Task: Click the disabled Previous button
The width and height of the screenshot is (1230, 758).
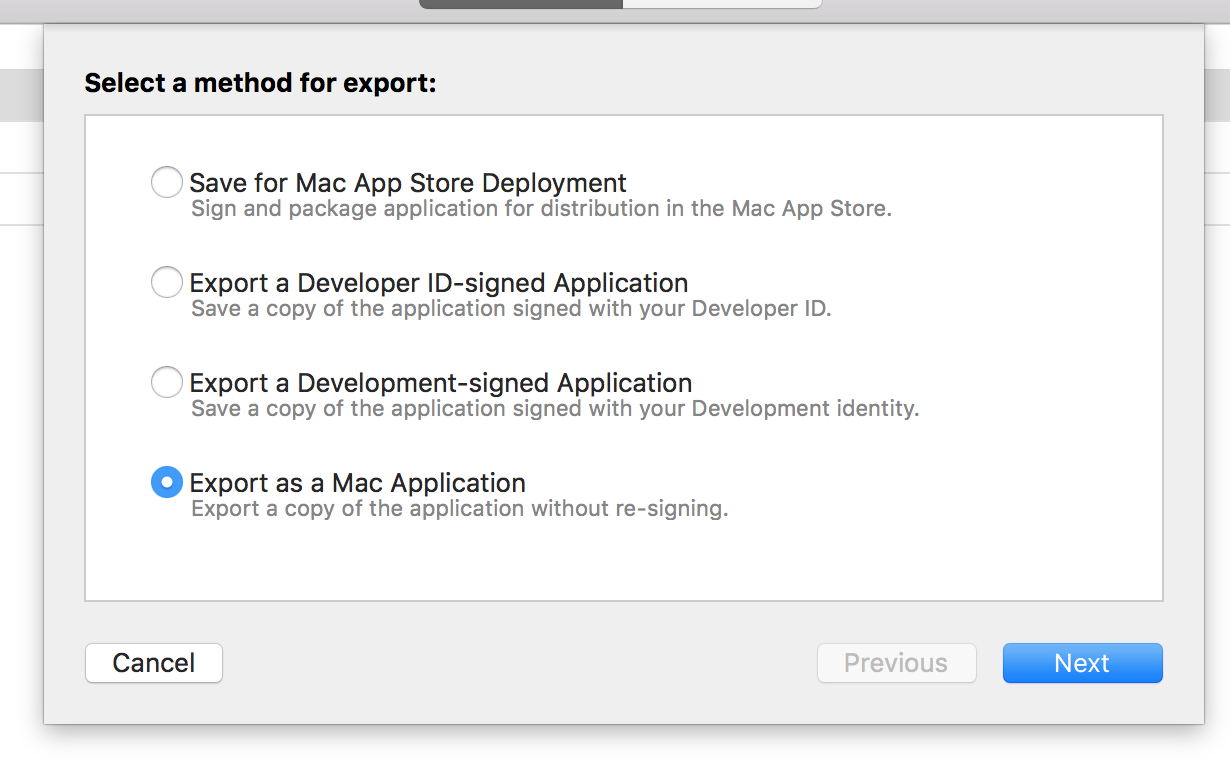Action: 896,663
